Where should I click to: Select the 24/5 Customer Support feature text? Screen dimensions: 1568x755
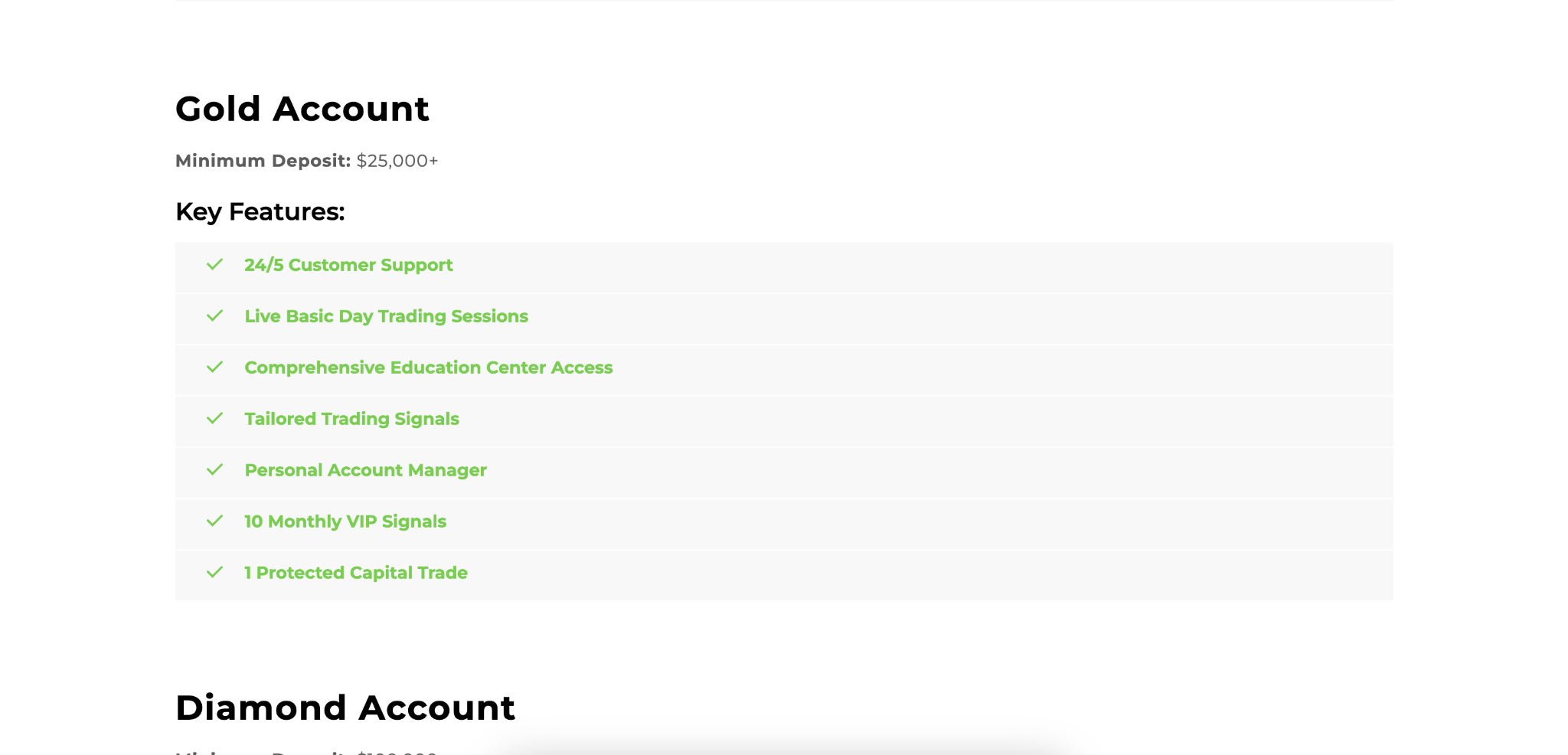348,265
